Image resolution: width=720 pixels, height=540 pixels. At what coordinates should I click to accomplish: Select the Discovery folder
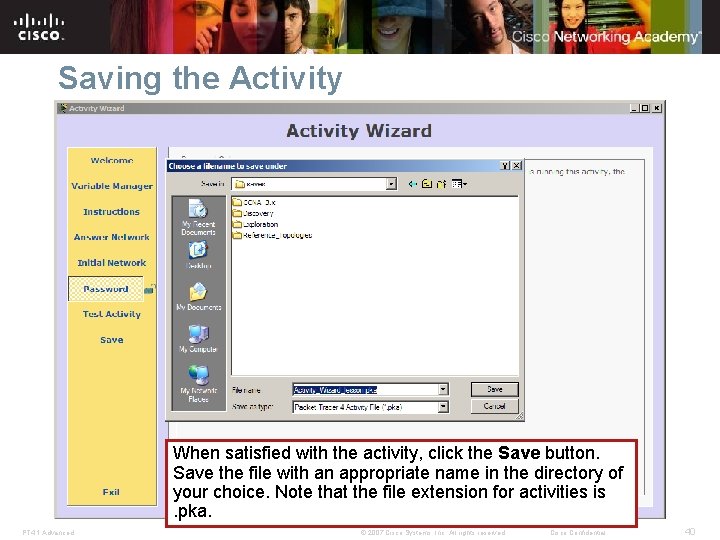click(x=253, y=213)
